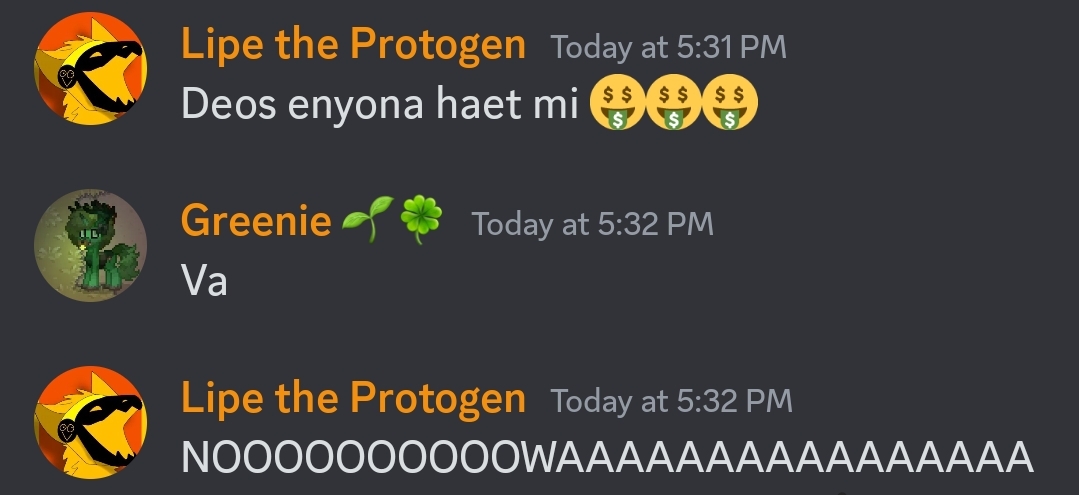Open Greenie's green pony avatar
1079x495 pixels.
coord(90,245)
